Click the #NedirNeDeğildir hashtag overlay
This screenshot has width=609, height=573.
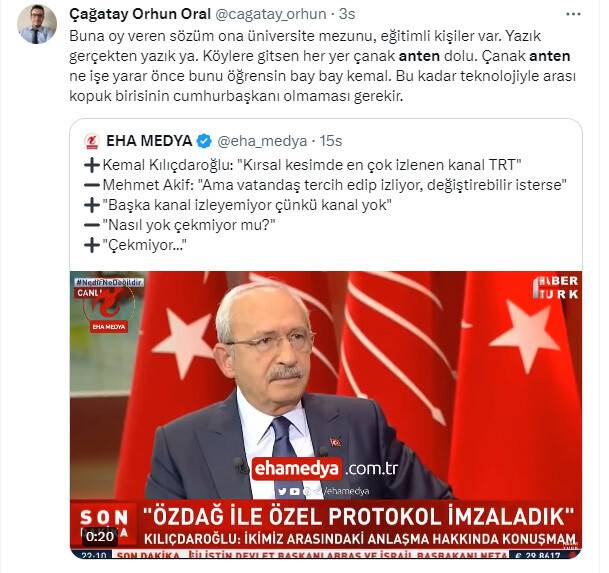coord(108,282)
